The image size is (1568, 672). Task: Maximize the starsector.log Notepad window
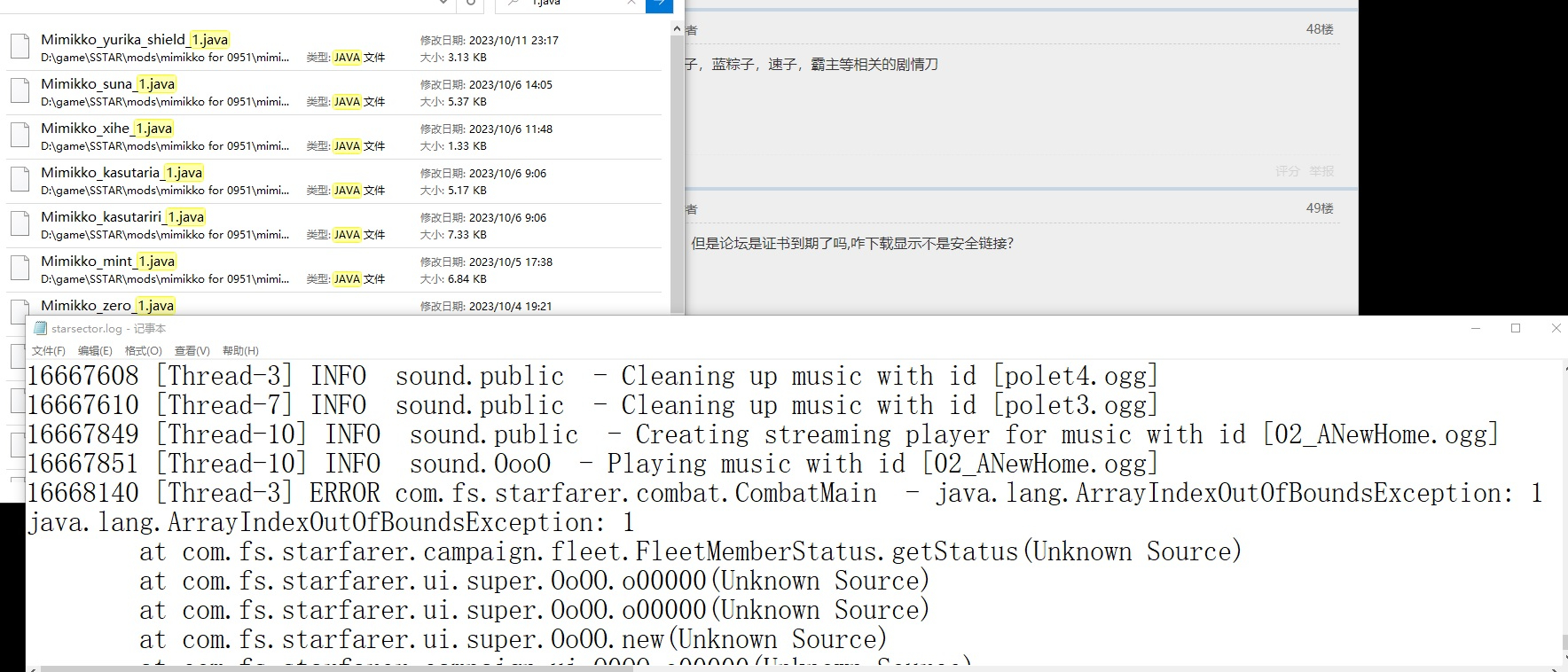[1516, 328]
